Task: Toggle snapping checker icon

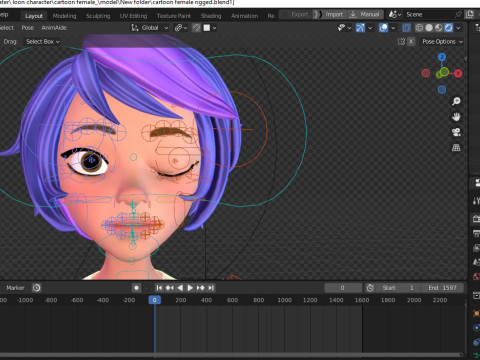Action: click(x=196, y=28)
